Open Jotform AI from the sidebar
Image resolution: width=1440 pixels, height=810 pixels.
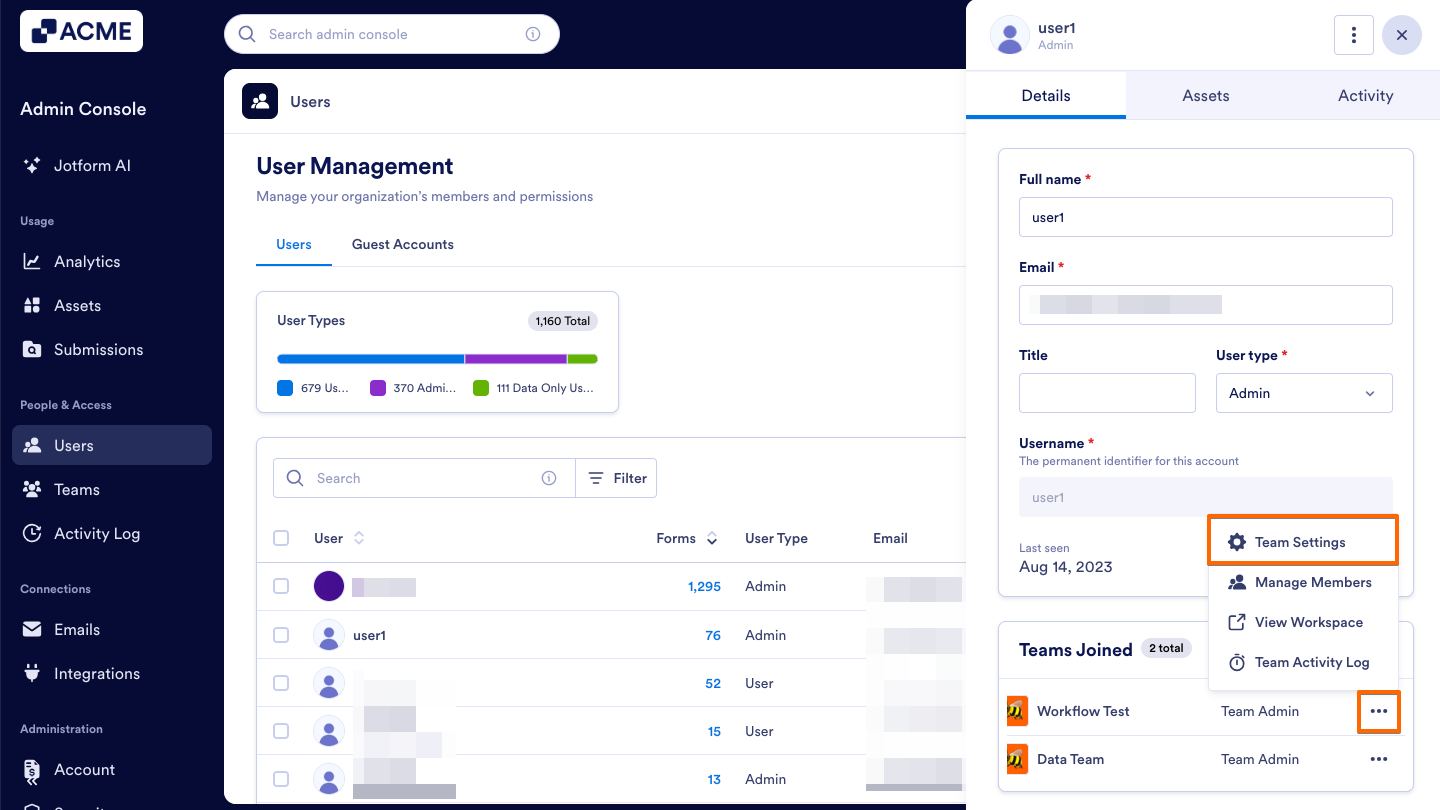click(93, 165)
